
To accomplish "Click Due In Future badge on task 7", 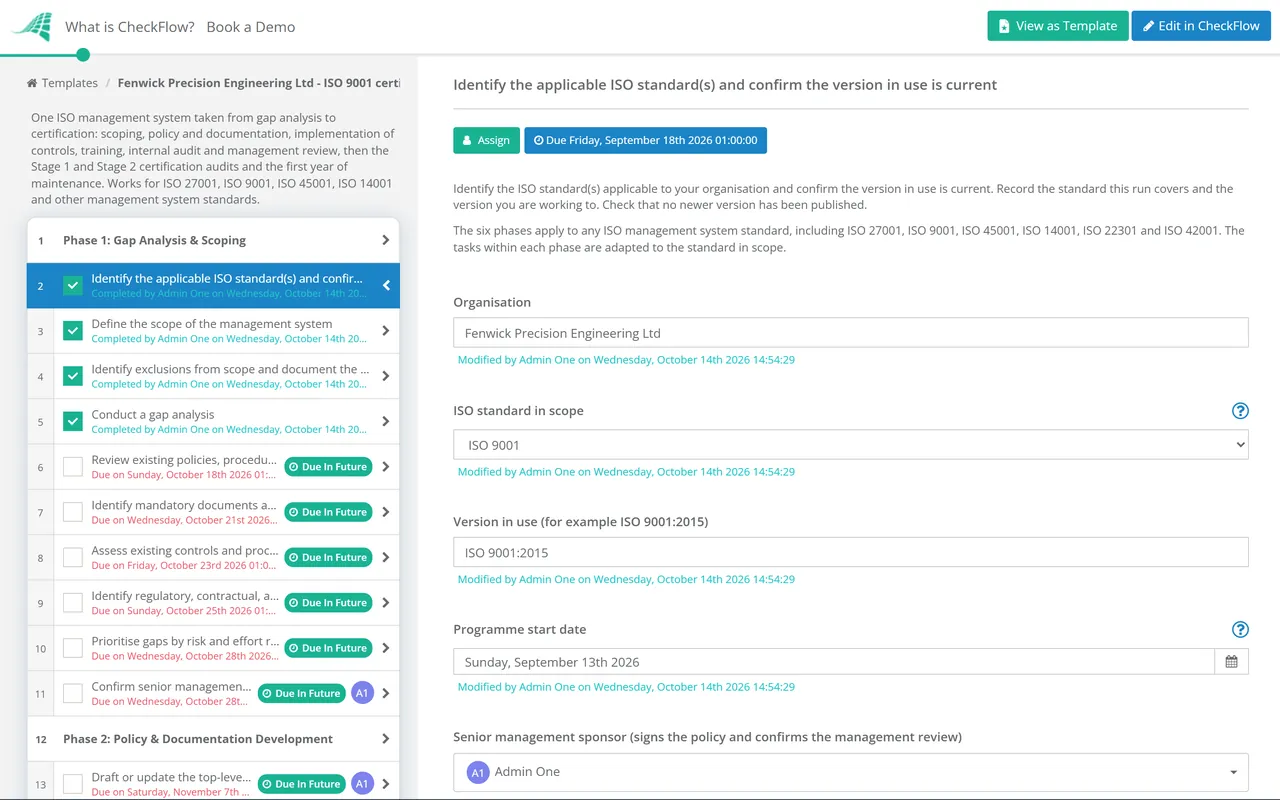I will 328,512.
